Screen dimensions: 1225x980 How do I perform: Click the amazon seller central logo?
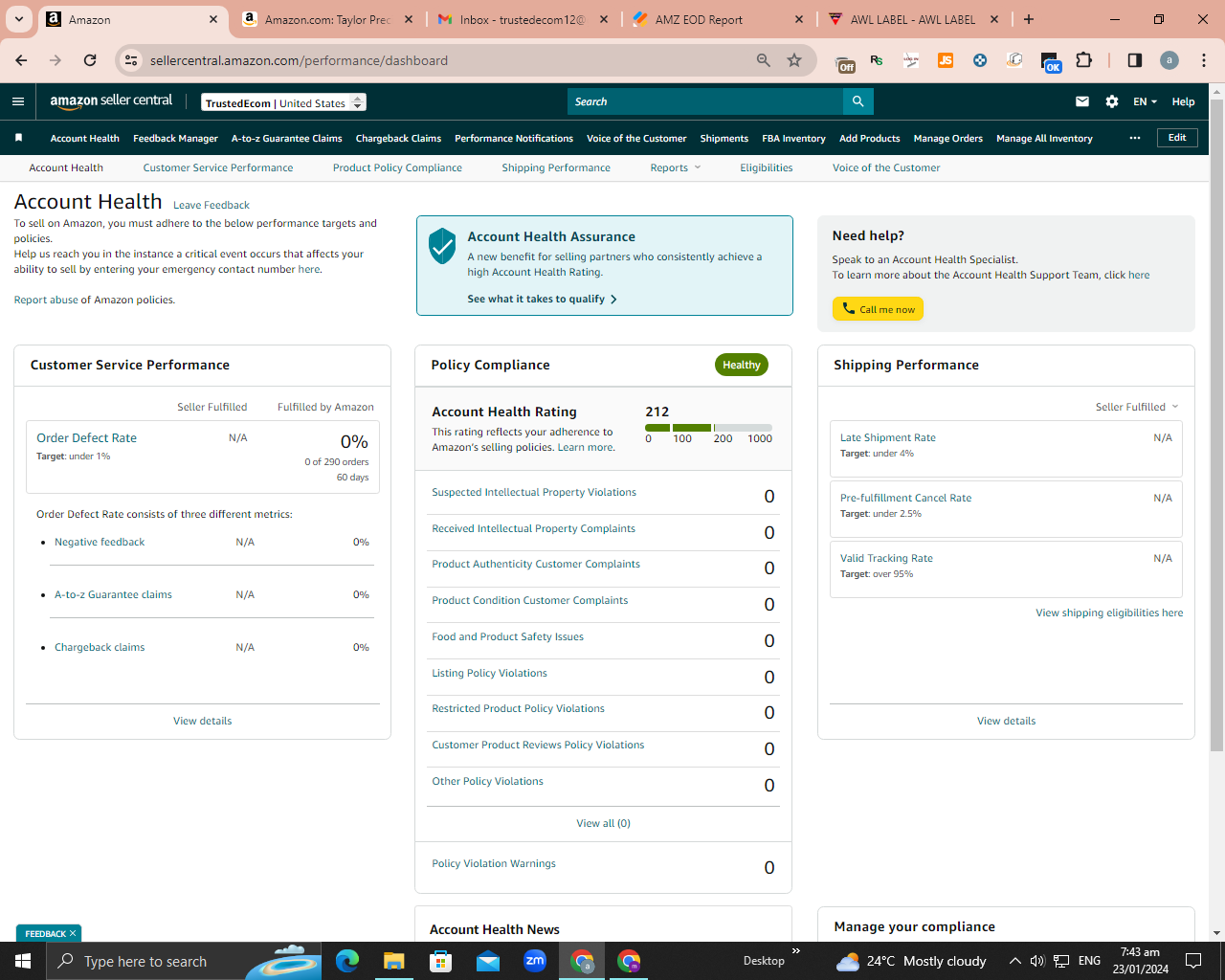pyautogui.click(x=111, y=101)
